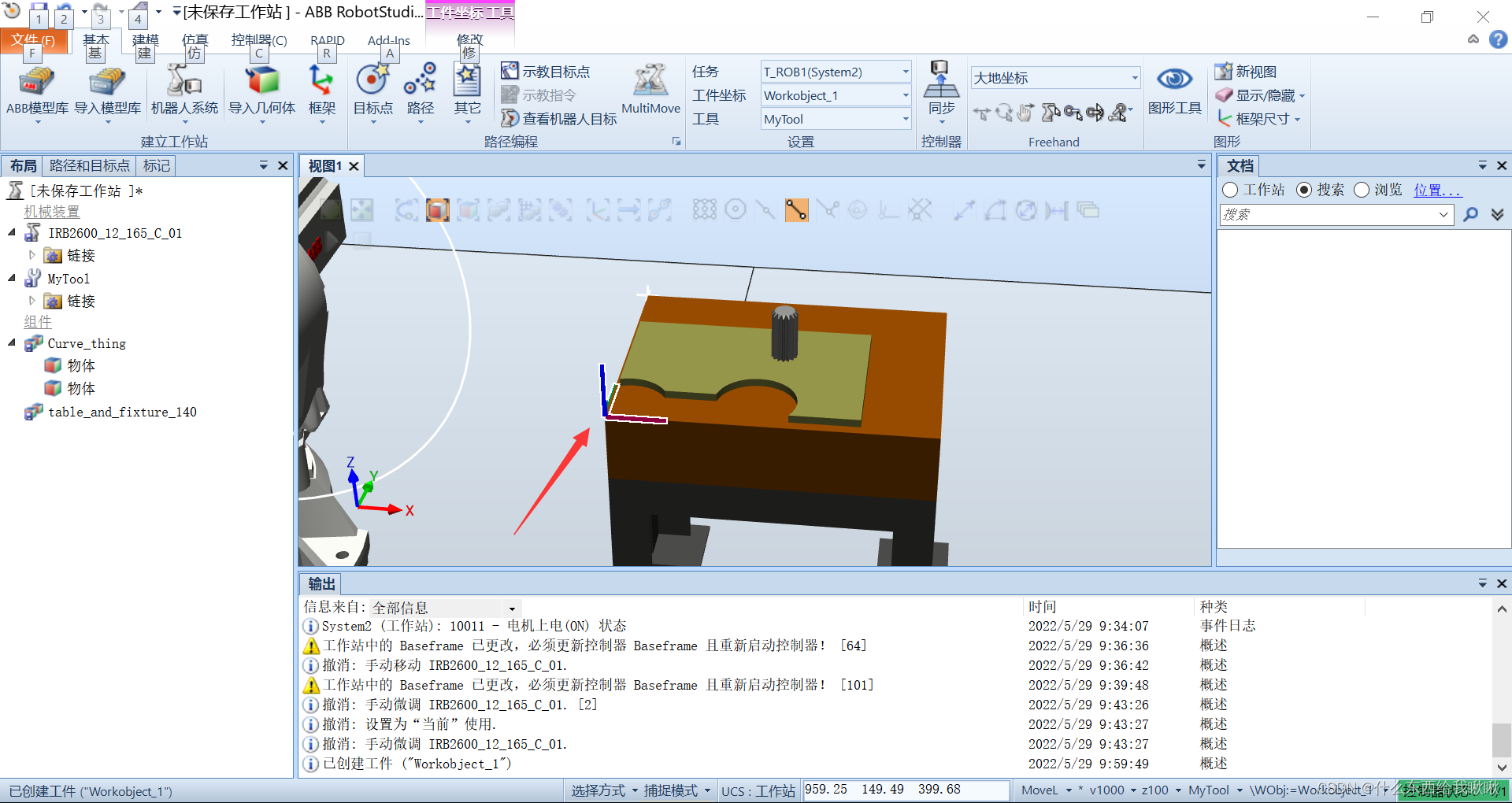Click view-all fit icon in viewport
The image size is (1512, 803).
coord(332,210)
